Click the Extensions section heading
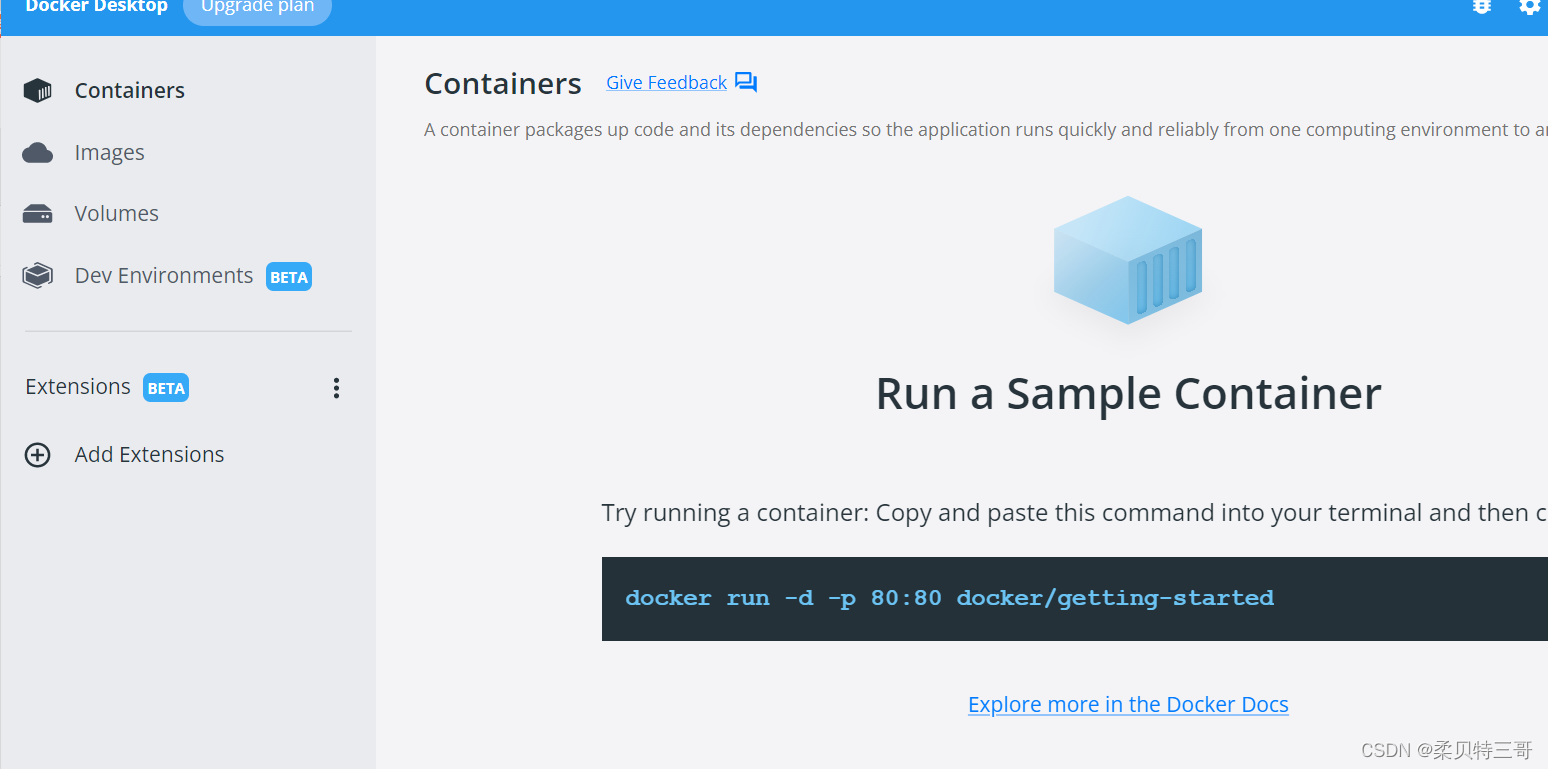This screenshot has height=769, width=1548. tap(78, 387)
